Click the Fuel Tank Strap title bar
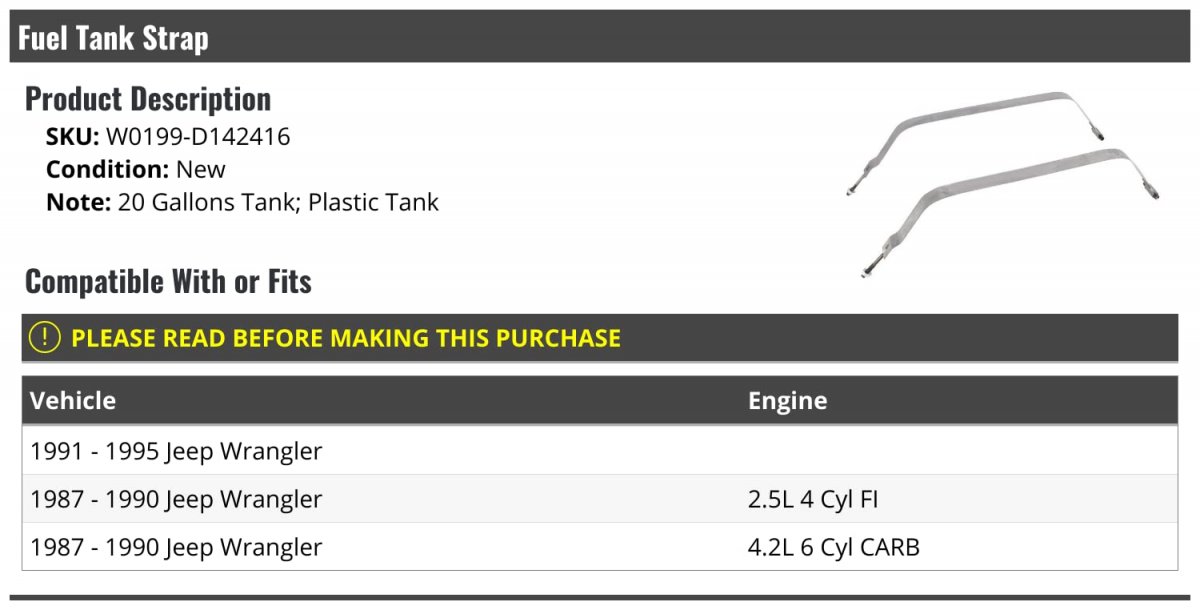Image resolution: width=1200 pixels, height=610 pixels. click(x=113, y=39)
